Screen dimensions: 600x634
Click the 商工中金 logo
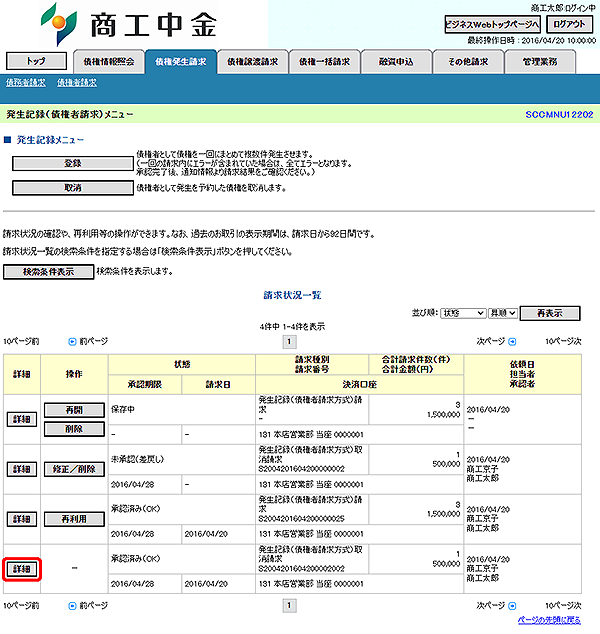click(x=129, y=24)
